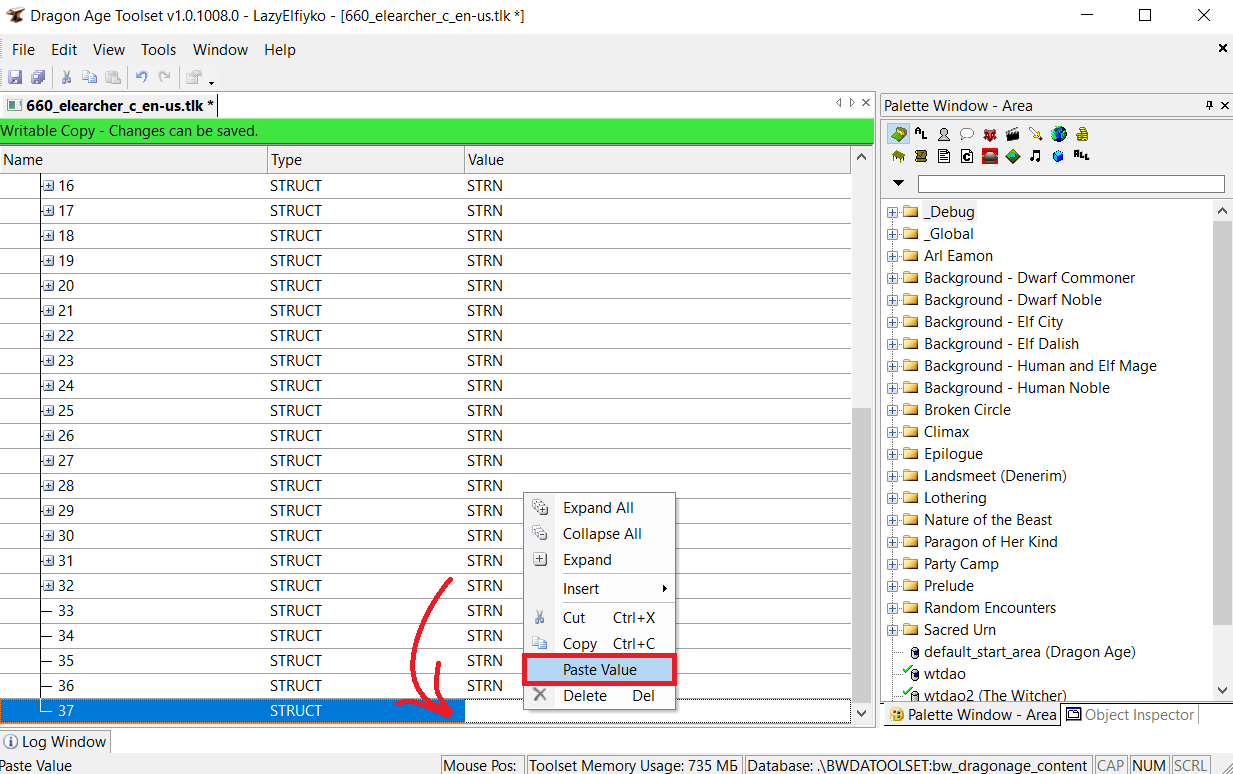Pin the Palette Window panel

click(1209, 105)
